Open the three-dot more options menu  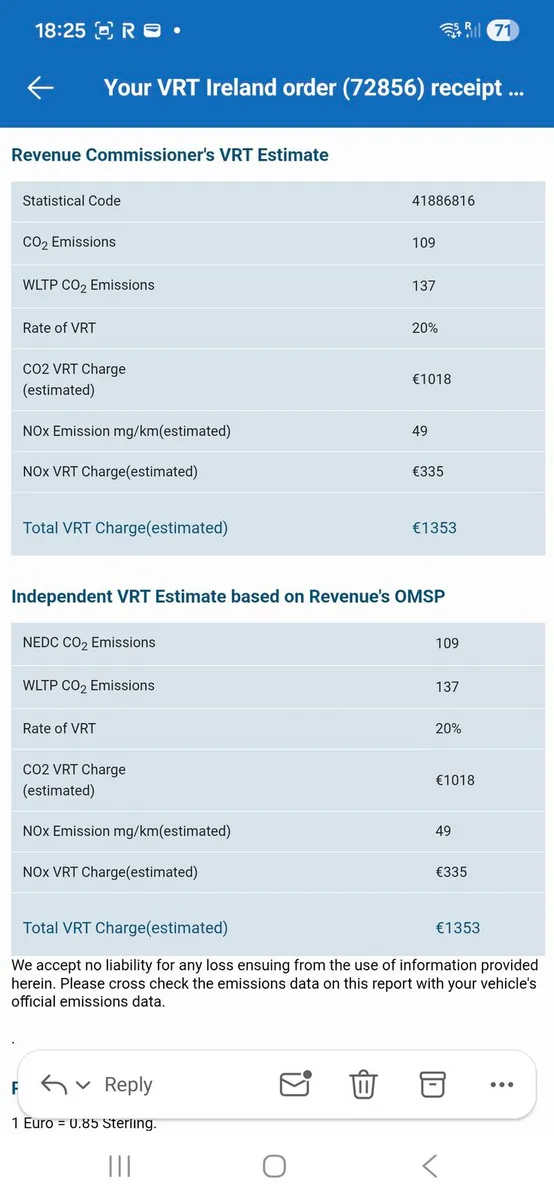pyautogui.click(x=501, y=1084)
